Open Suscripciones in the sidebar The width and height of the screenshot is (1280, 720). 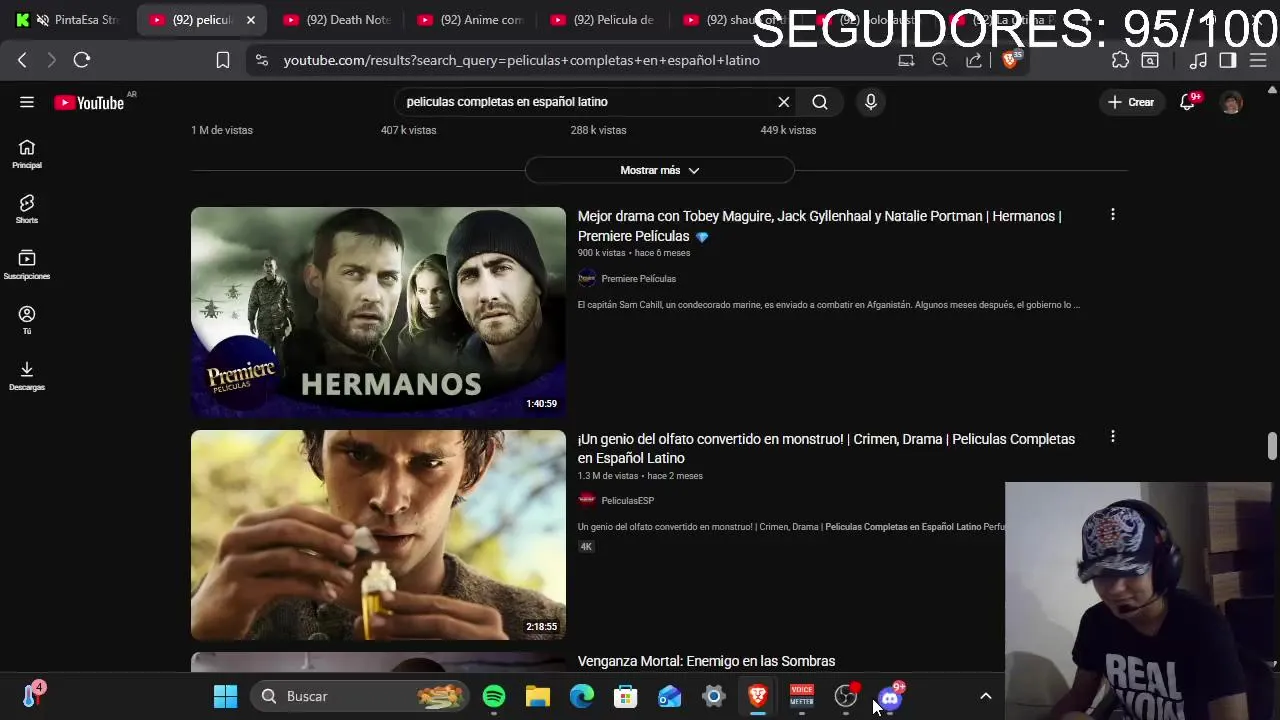27,265
